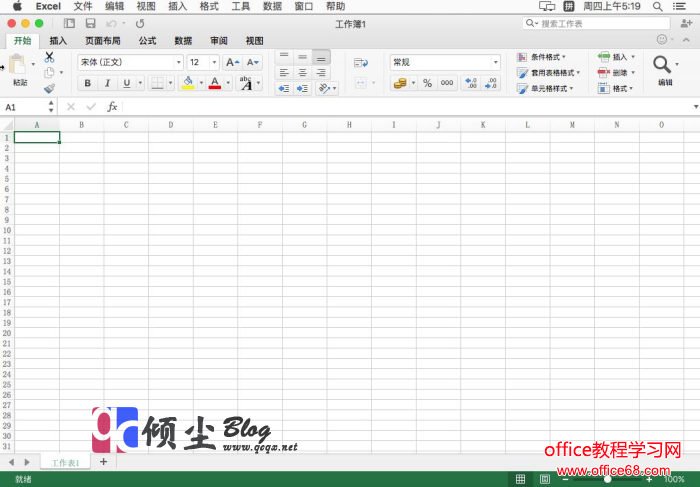Apply yellow fill color bucket

pos(188,83)
